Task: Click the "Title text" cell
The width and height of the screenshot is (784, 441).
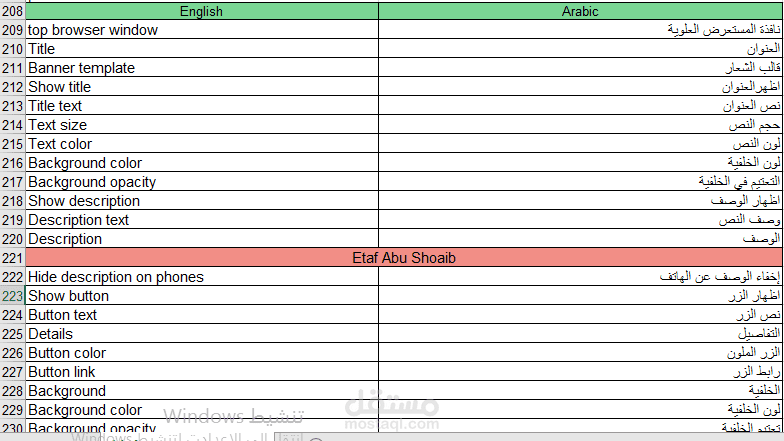Action: coord(201,106)
